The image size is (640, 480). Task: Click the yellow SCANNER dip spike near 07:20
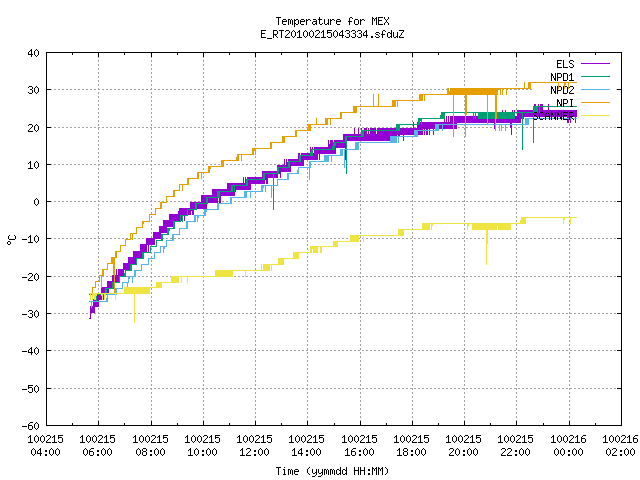click(x=134, y=308)
